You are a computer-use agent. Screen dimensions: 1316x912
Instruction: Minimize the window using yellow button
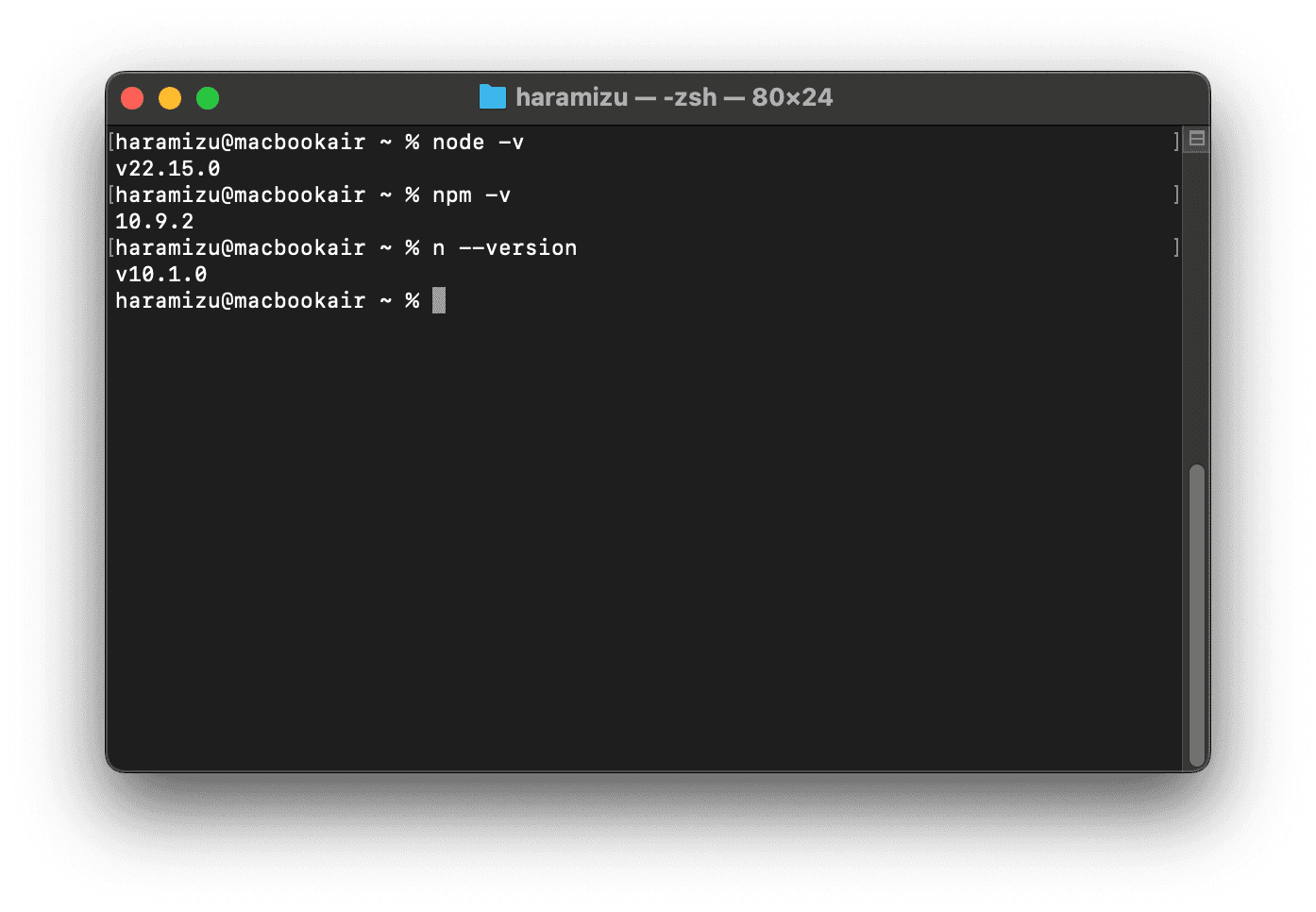170,98
